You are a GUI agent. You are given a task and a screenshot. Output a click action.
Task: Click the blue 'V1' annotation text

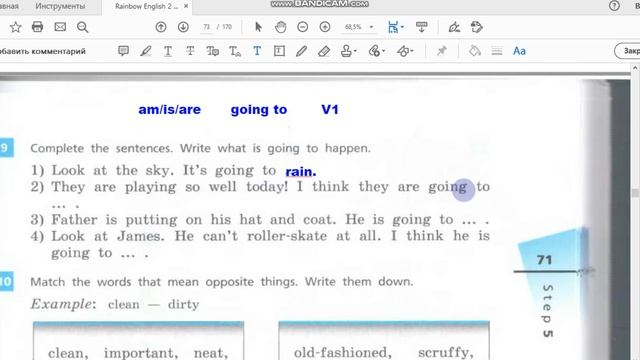pos(330,109)
